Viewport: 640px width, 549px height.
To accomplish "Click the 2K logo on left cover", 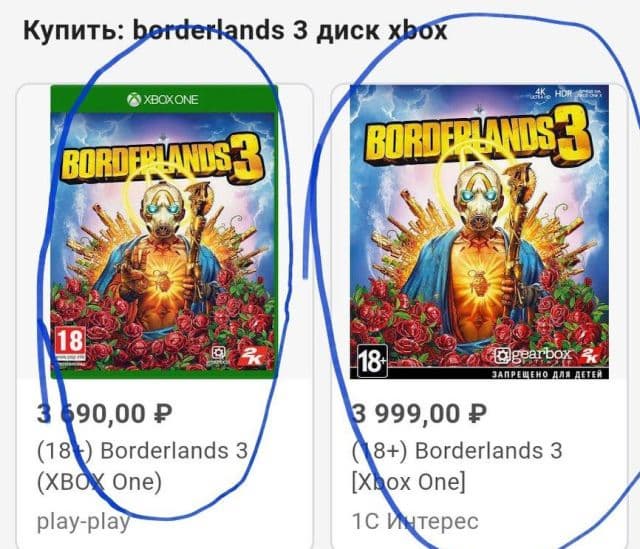I will pos(250,357).
